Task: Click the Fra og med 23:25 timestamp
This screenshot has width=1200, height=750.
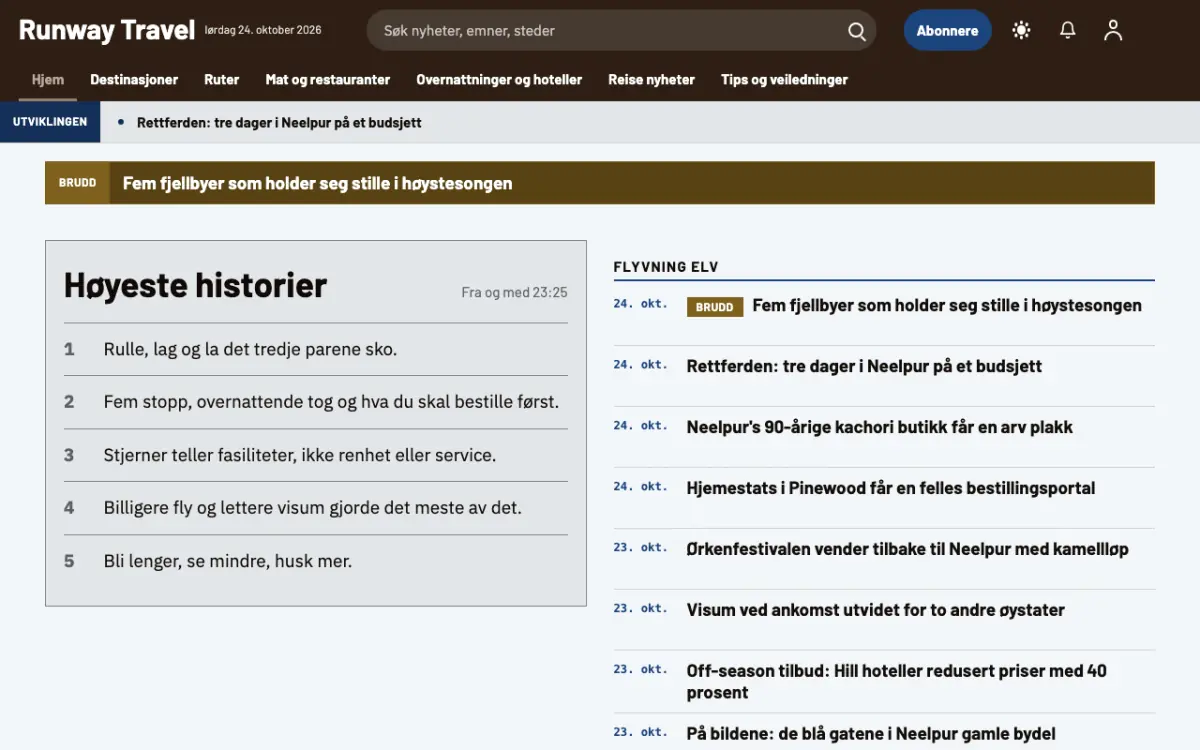Action: pos(514,292)
